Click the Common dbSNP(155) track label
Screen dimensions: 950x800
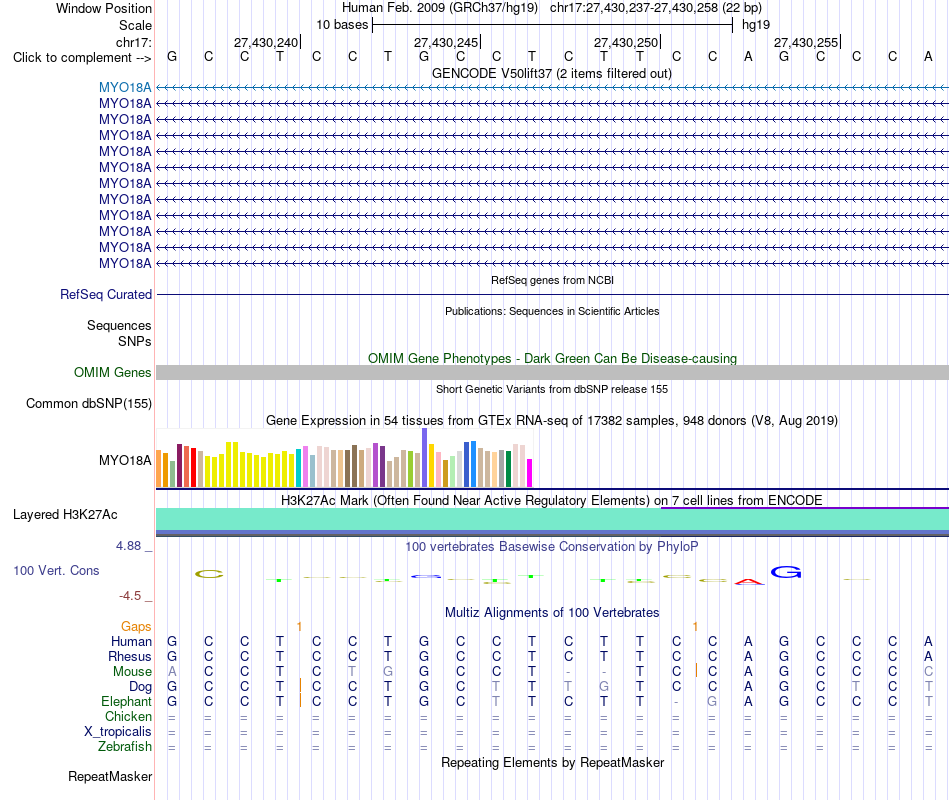click(89, 404)
